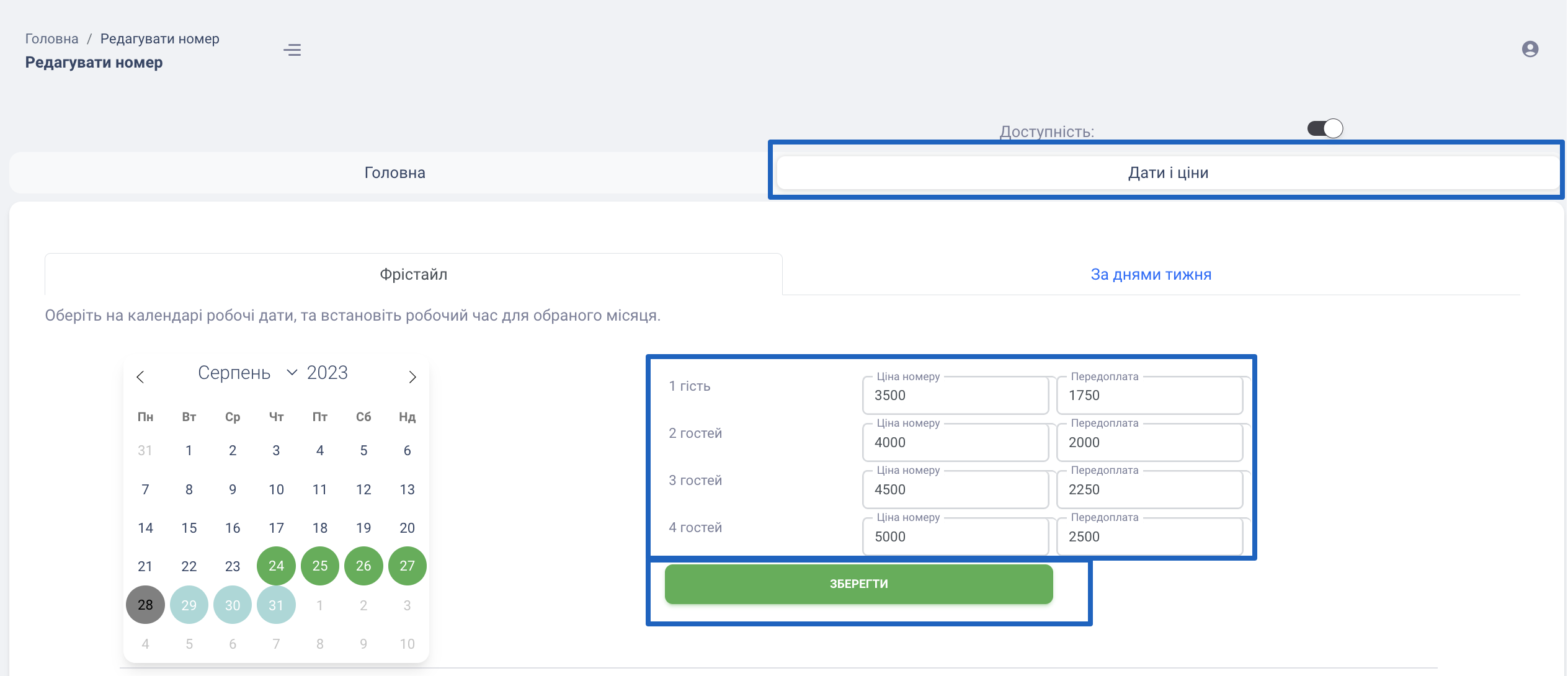Toggle the Доступність switch
The width and height of the screenshot is (1568, 676).
coord(1325,128)
